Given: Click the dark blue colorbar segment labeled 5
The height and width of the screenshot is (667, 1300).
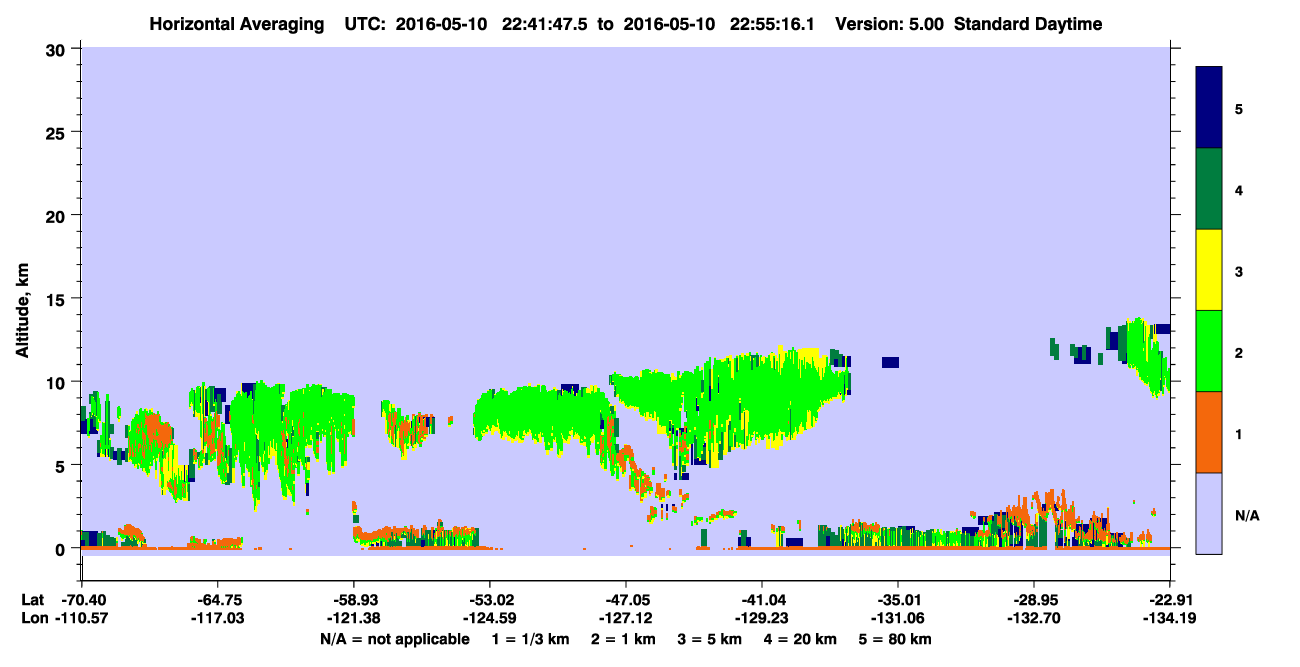Looking at the screenshot, I should tap(1209, 107).
